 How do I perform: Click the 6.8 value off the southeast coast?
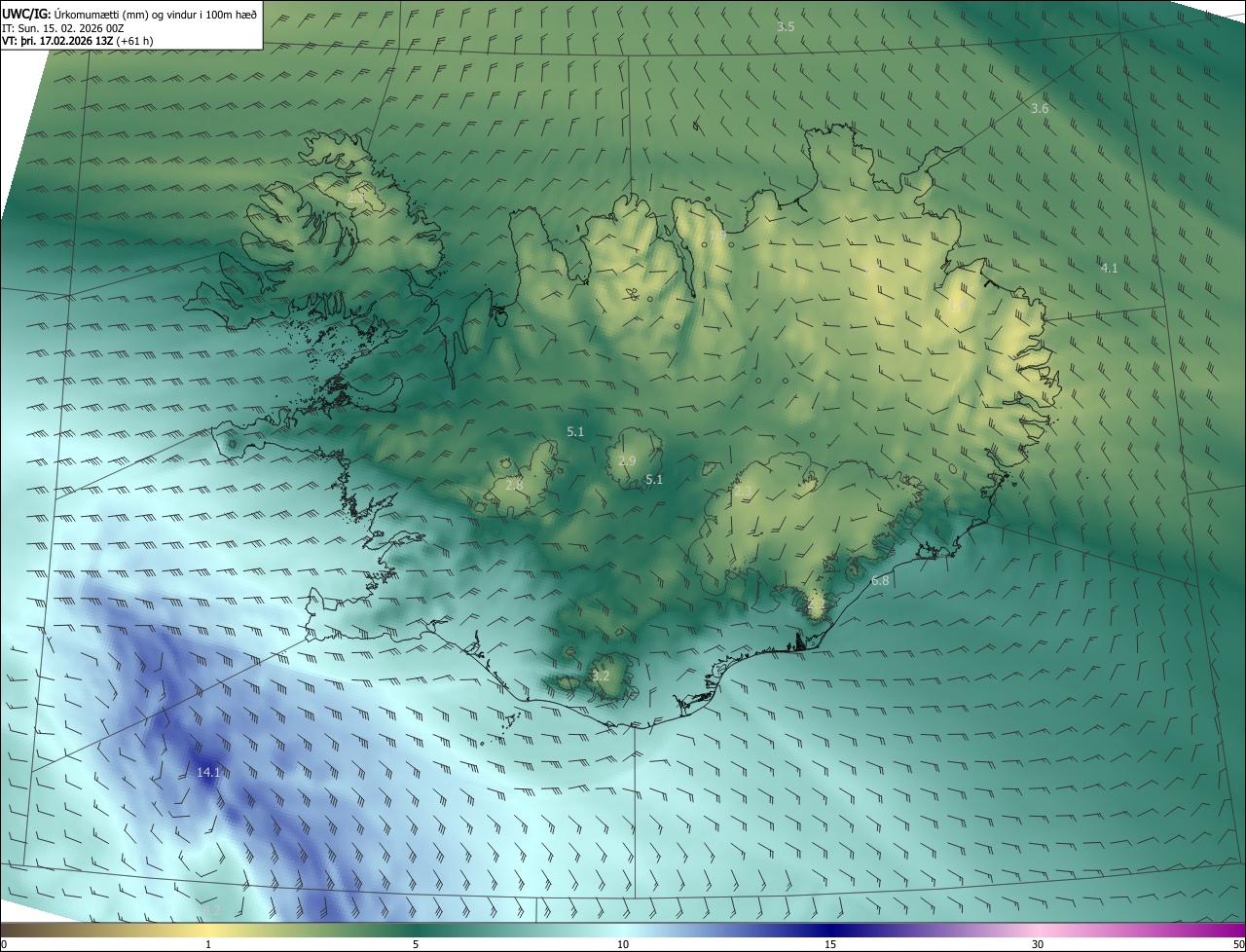880,580
